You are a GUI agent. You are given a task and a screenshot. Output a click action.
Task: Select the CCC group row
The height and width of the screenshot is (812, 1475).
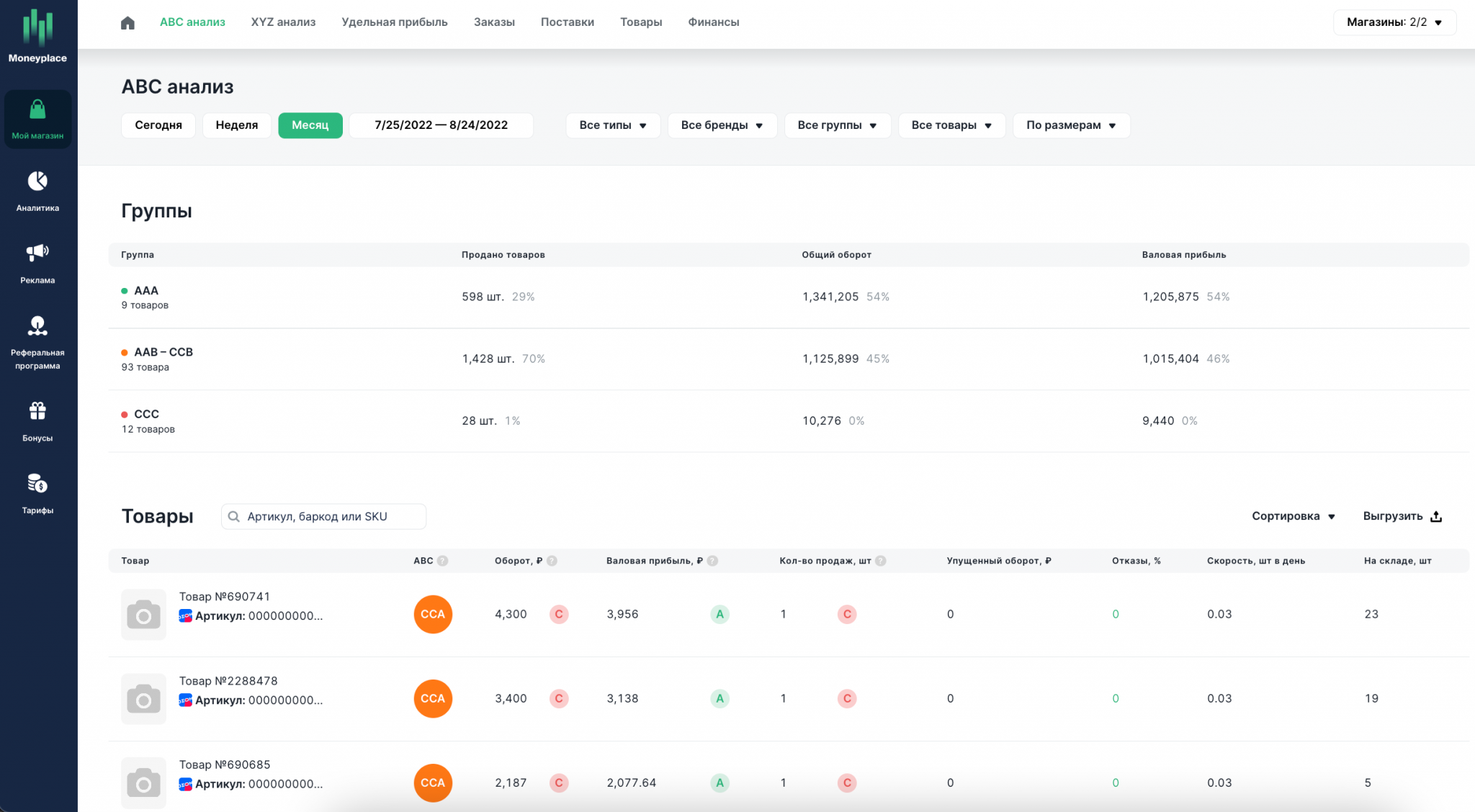tap(789, 421)
